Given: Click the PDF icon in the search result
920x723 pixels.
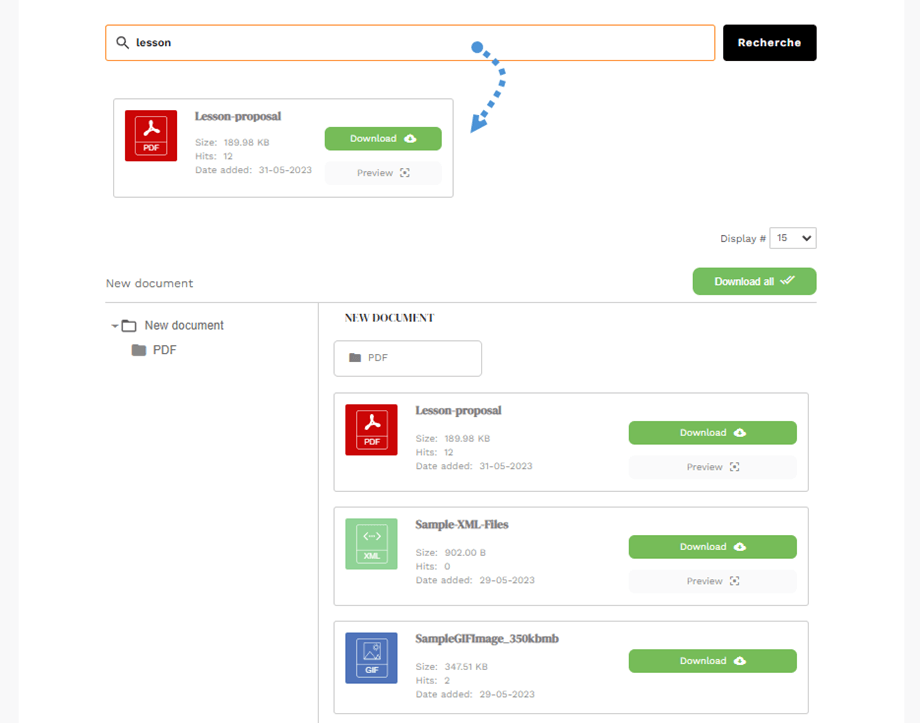Looking at the screenshot, I should 151,135.
